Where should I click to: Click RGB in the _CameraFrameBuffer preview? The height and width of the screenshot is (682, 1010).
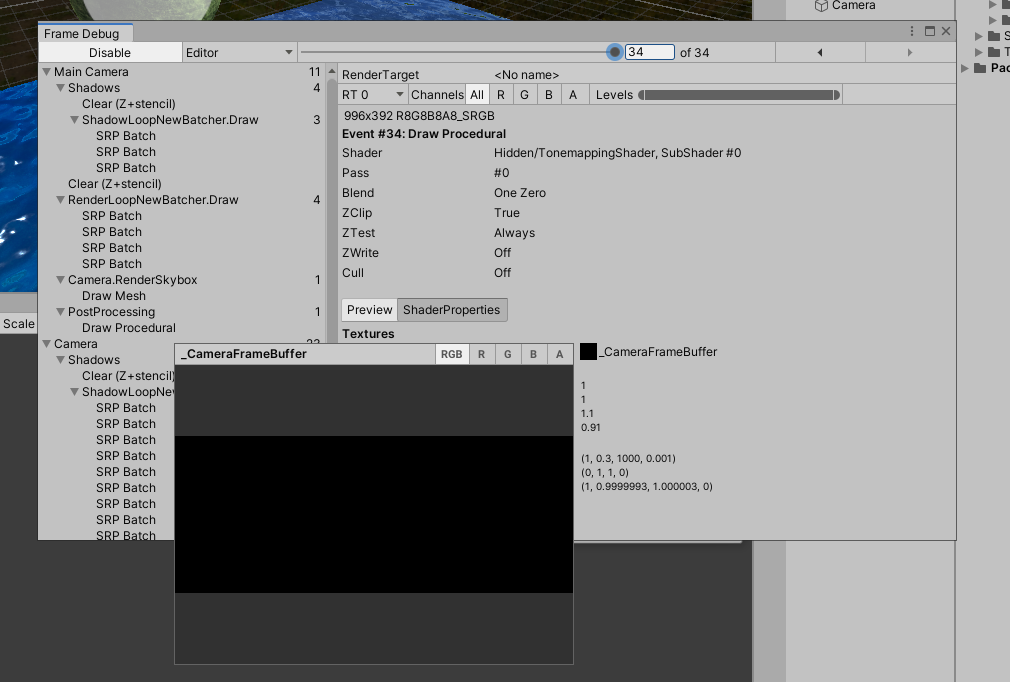click(x=451, y=353)
